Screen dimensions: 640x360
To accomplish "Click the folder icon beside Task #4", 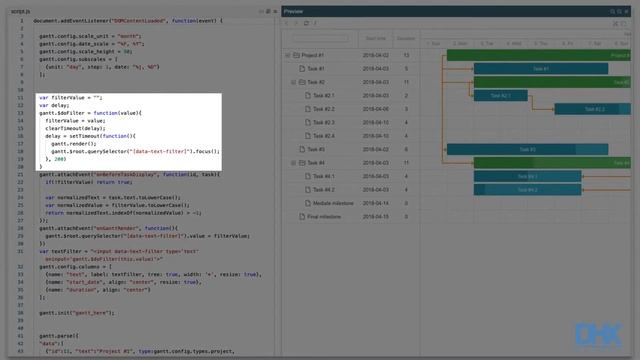I will pos(302,163).
